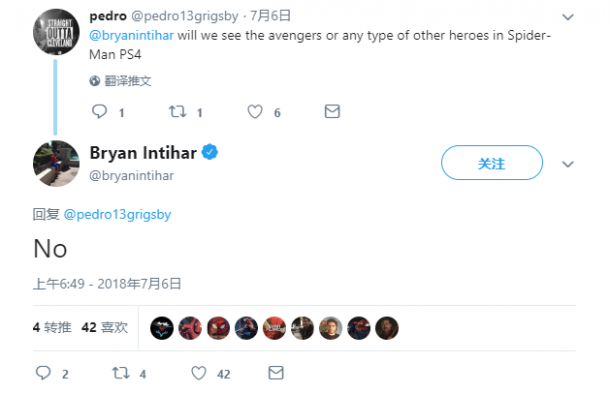Reply to pedro's tweet via speech bubble
The width and height of the screenshot is (610, 394).
99,112
